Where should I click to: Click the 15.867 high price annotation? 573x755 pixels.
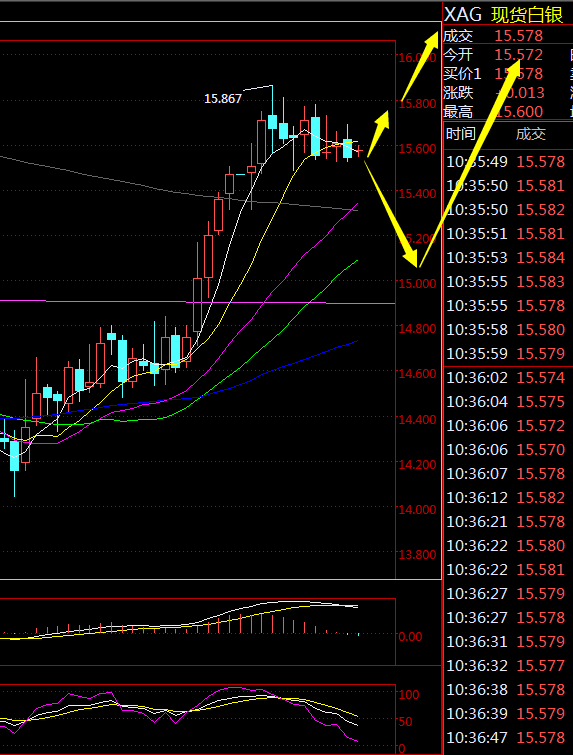[x=222, y=99]
